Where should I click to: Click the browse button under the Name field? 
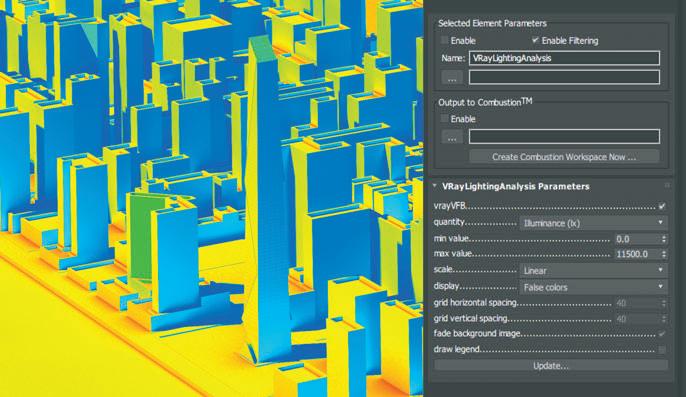tap(452, 77)
